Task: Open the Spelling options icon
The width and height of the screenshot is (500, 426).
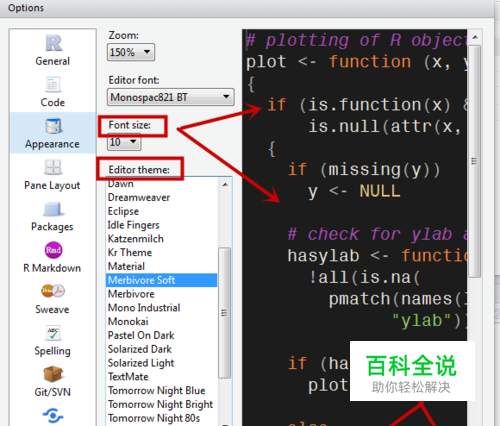Action: click(53, 333)
